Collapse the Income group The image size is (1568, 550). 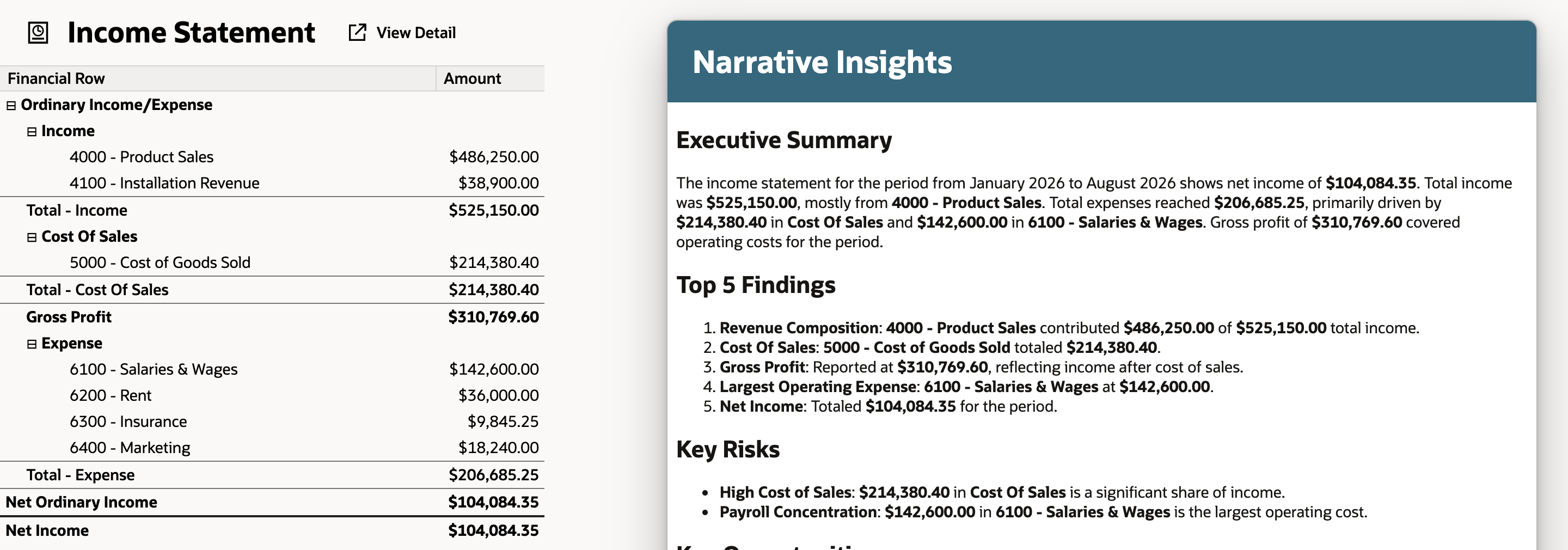click(32, 132)
